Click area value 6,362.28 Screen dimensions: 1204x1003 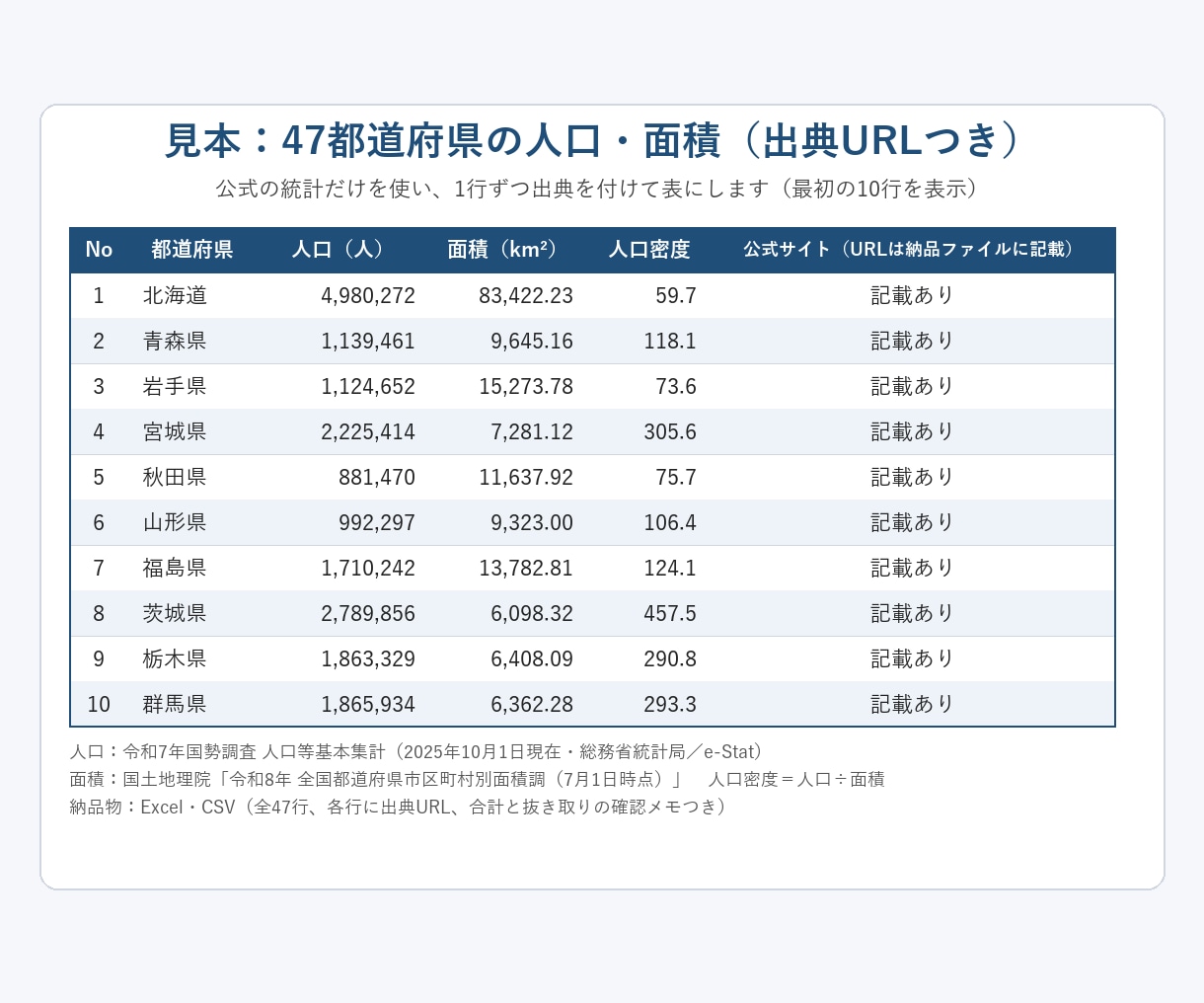(x=532, y=705)
